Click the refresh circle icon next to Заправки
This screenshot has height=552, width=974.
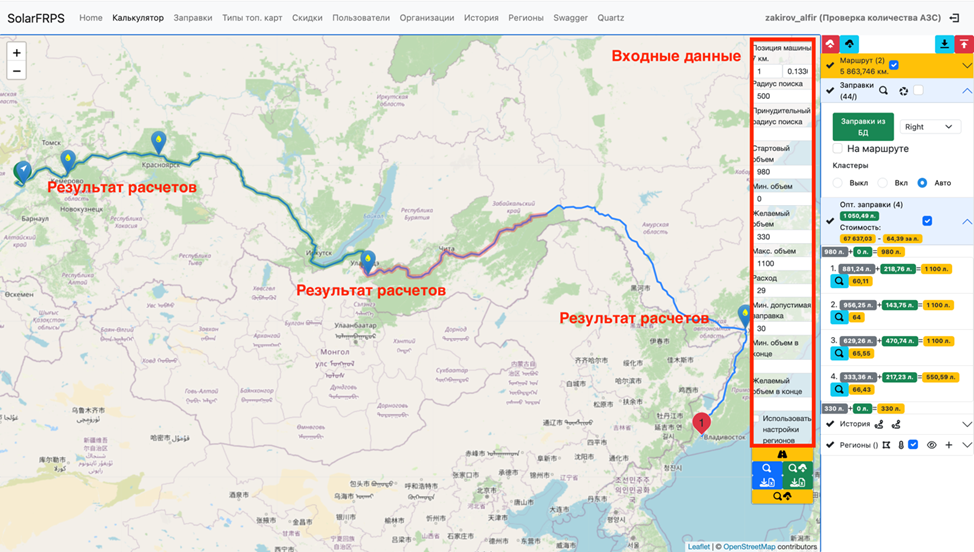903,91
